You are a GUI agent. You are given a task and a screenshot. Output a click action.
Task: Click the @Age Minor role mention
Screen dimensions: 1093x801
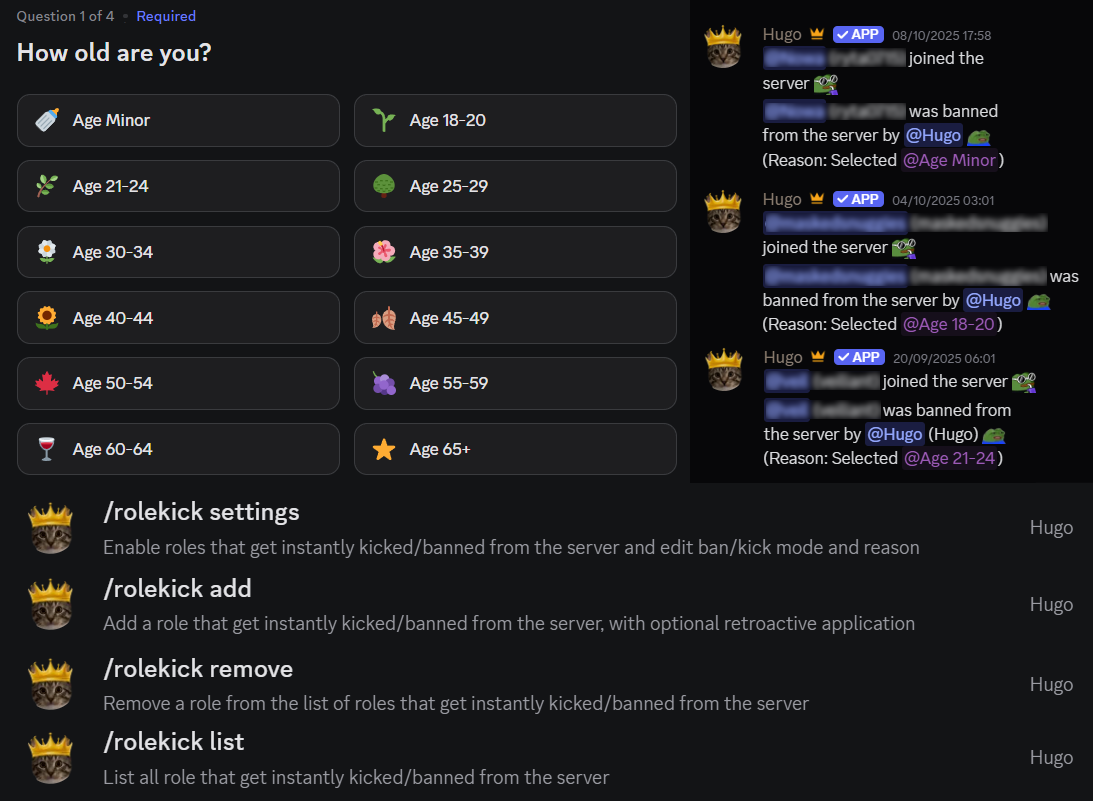click(x=950, y=160)
